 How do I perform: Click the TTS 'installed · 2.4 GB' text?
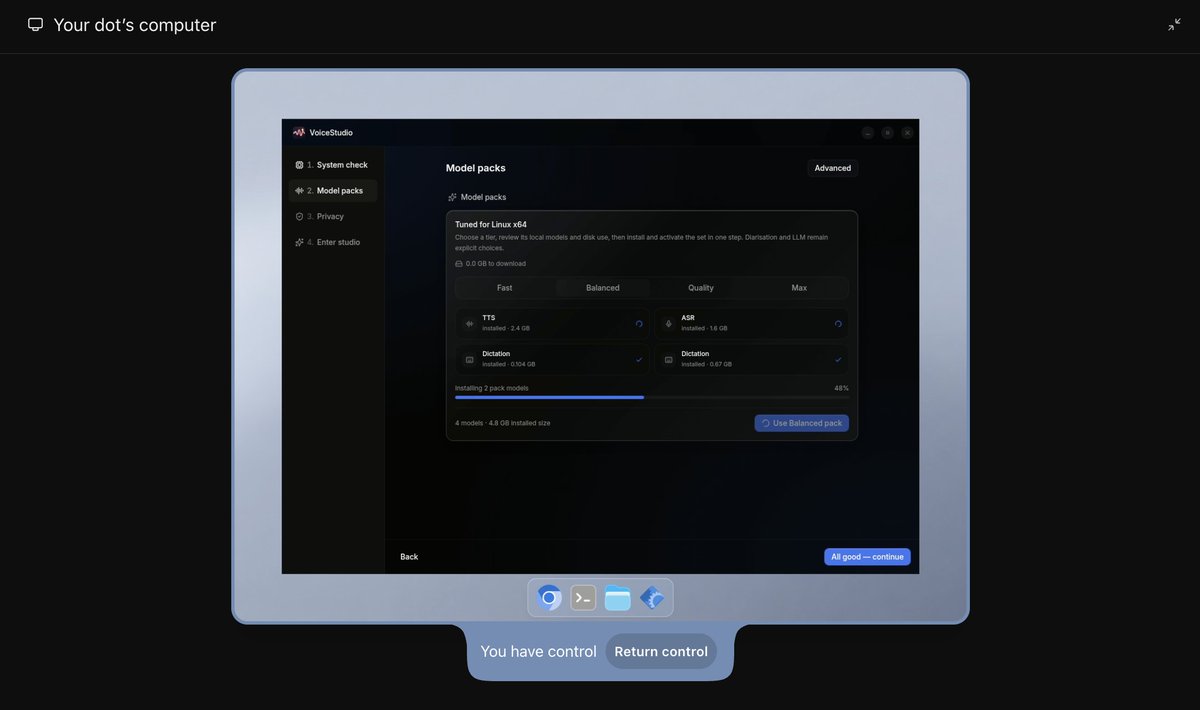[x=506, y=328]
